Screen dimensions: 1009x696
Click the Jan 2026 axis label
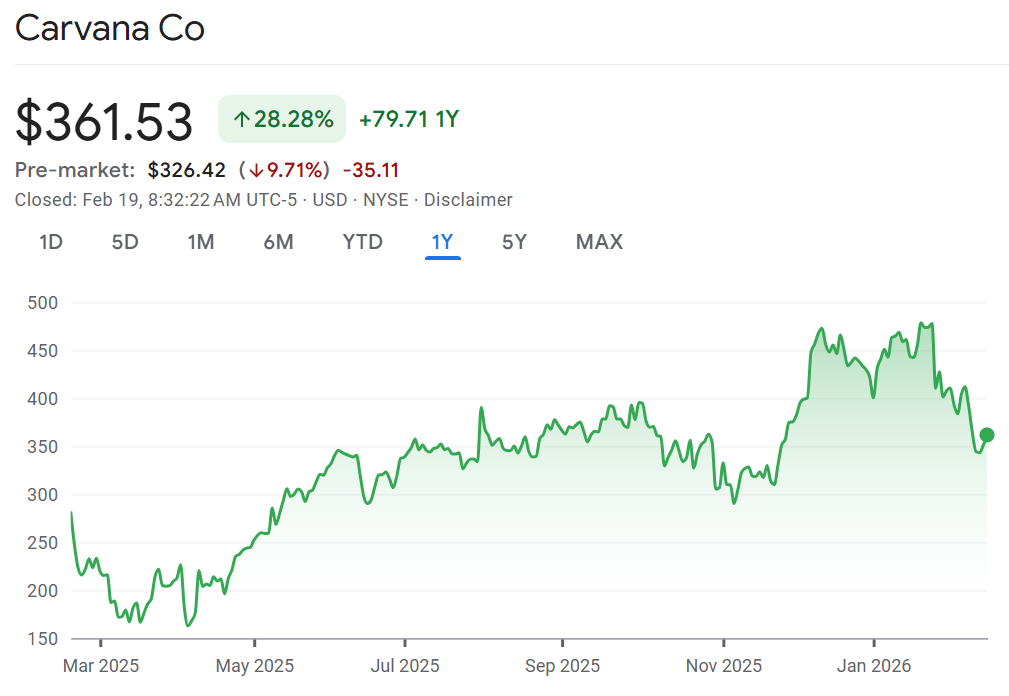click(x=874, y=666)
